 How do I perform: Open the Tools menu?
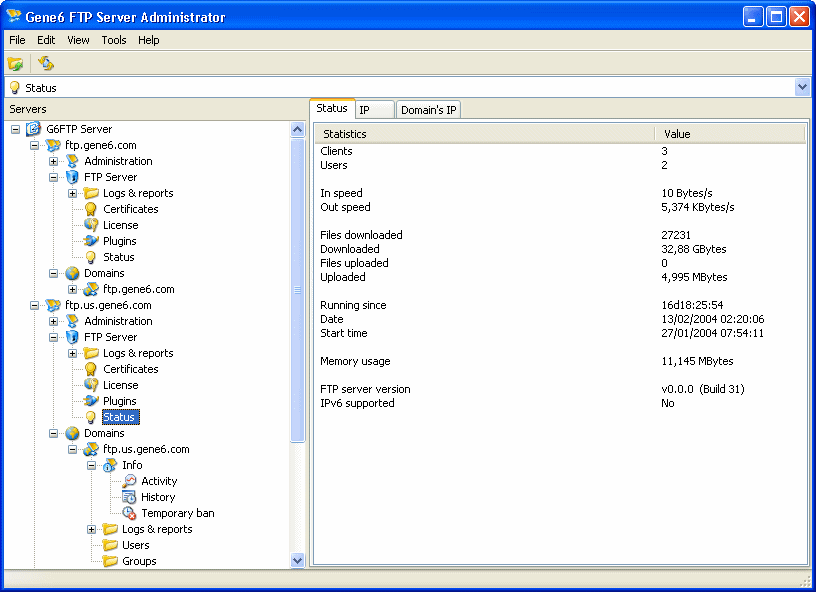[x=113, y=40]
